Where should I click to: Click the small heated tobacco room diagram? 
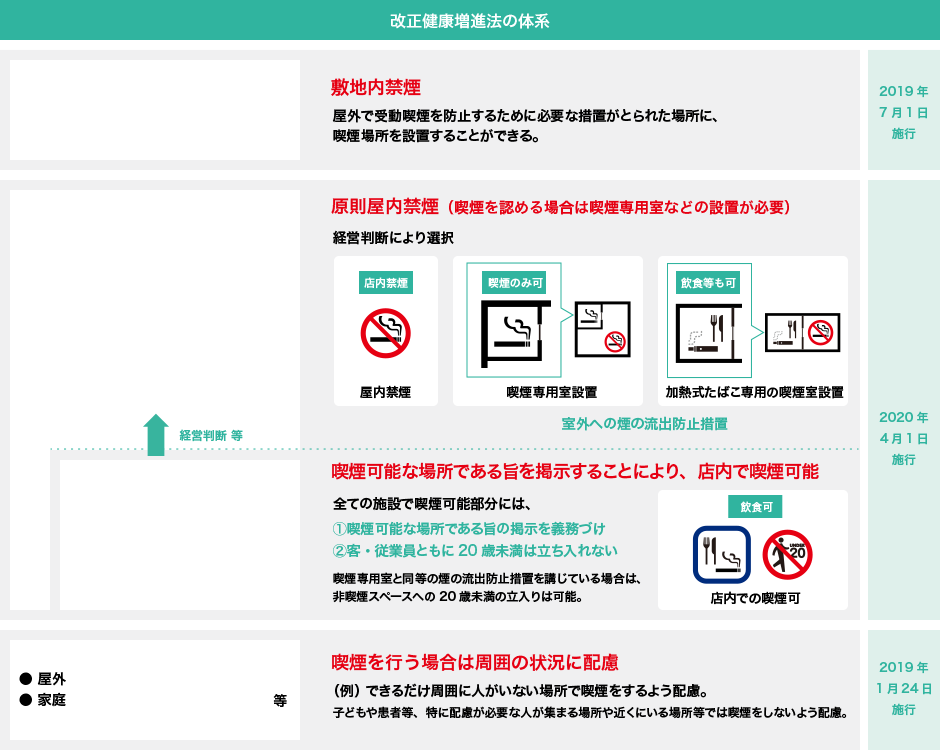pyautogui.click(x=802, y=333)
